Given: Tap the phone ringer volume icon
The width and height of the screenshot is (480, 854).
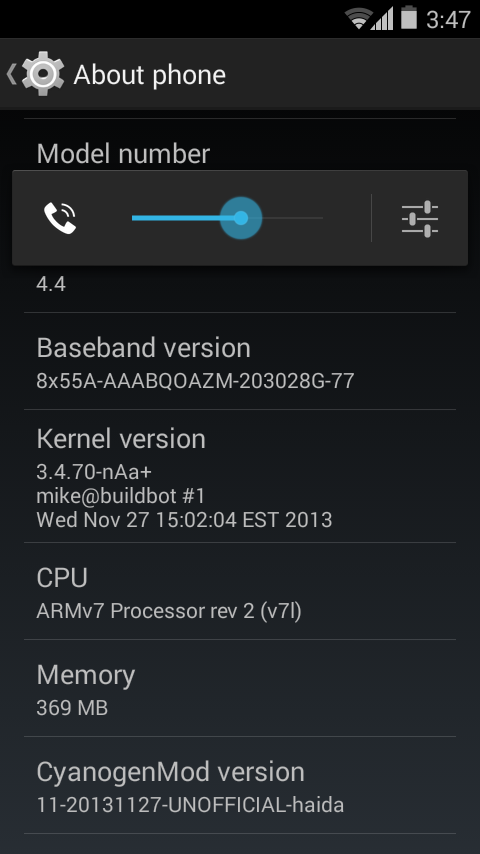Looking at the screenshot, I should coord(59,218).
